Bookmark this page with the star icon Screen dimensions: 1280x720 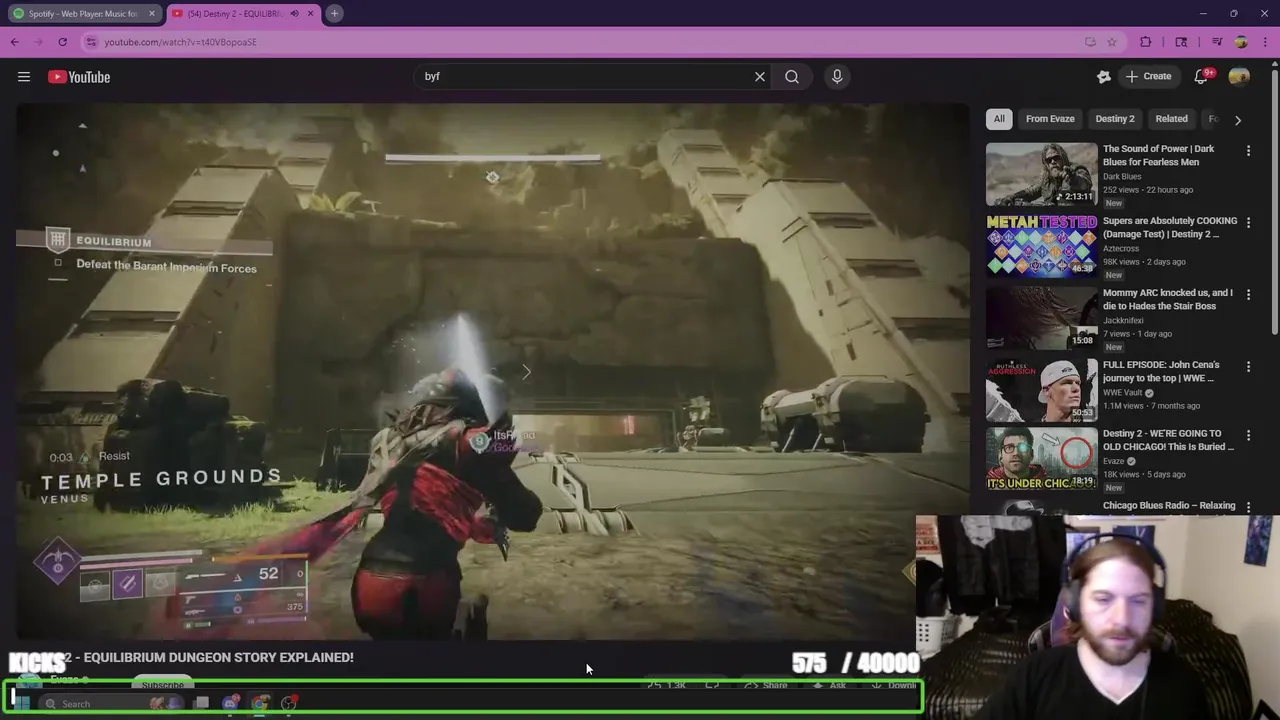pyautogui.click(x=1112, y=42)
